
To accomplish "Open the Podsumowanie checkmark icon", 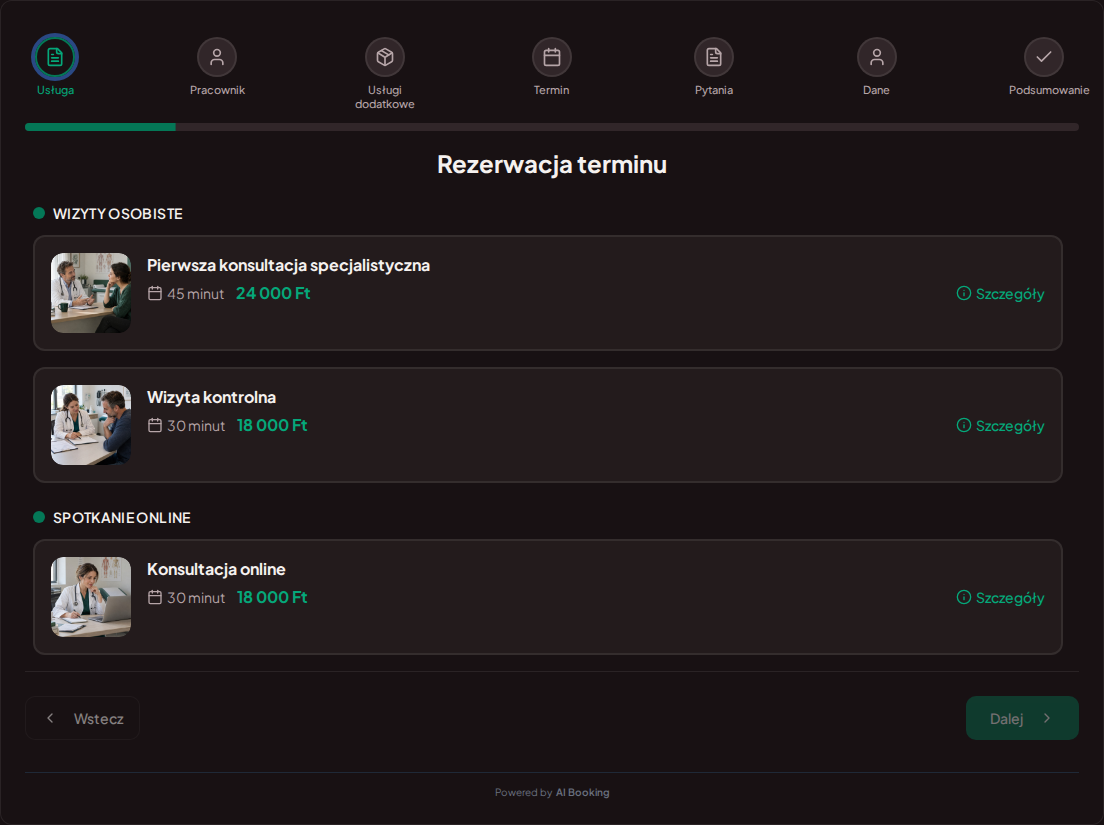I will (x=1043, y=57).
